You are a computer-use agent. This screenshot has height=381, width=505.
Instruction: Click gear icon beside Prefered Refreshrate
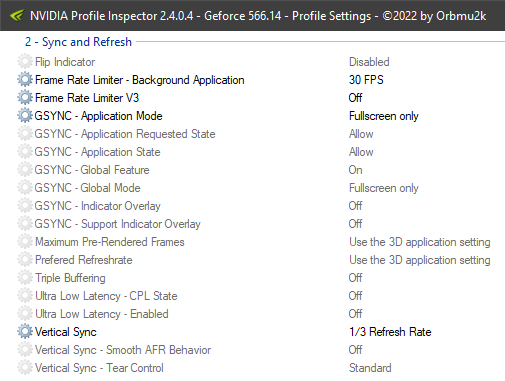(x=25, y=260)
